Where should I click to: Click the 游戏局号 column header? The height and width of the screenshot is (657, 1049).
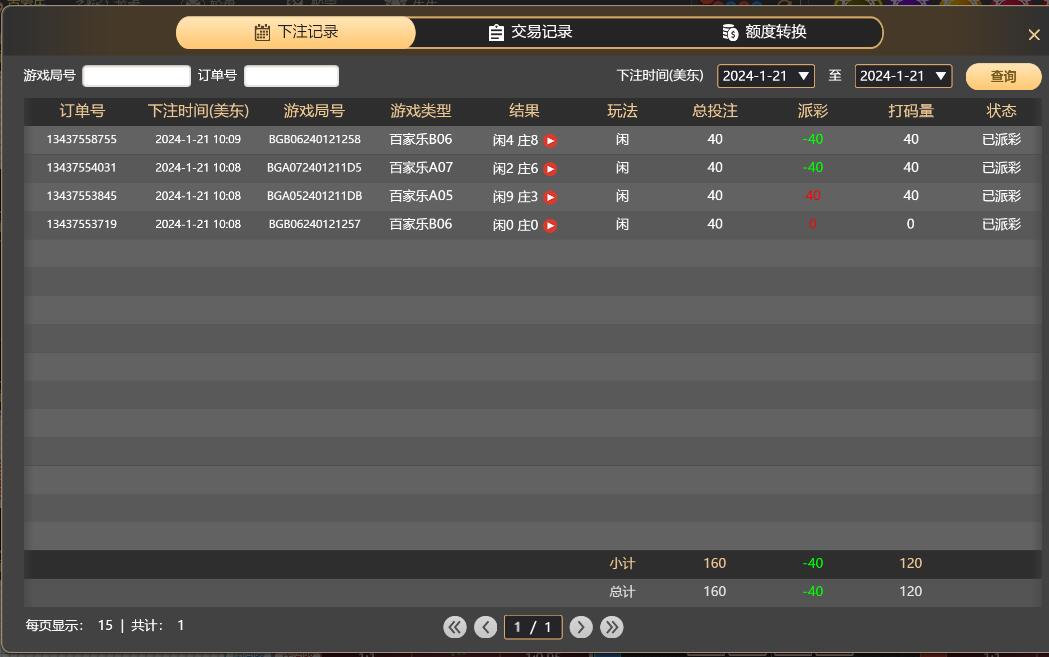click(x=314, y=111)
